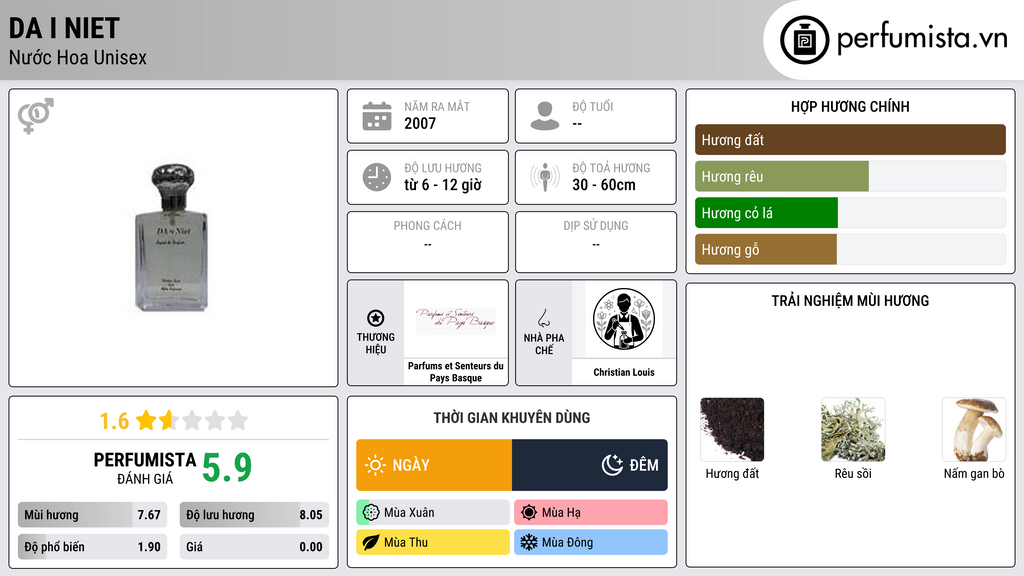Click the nose icon above Nhà pha chế
Image resolution: width=1024 pixels, height=576 pixels.
(543, 318)
